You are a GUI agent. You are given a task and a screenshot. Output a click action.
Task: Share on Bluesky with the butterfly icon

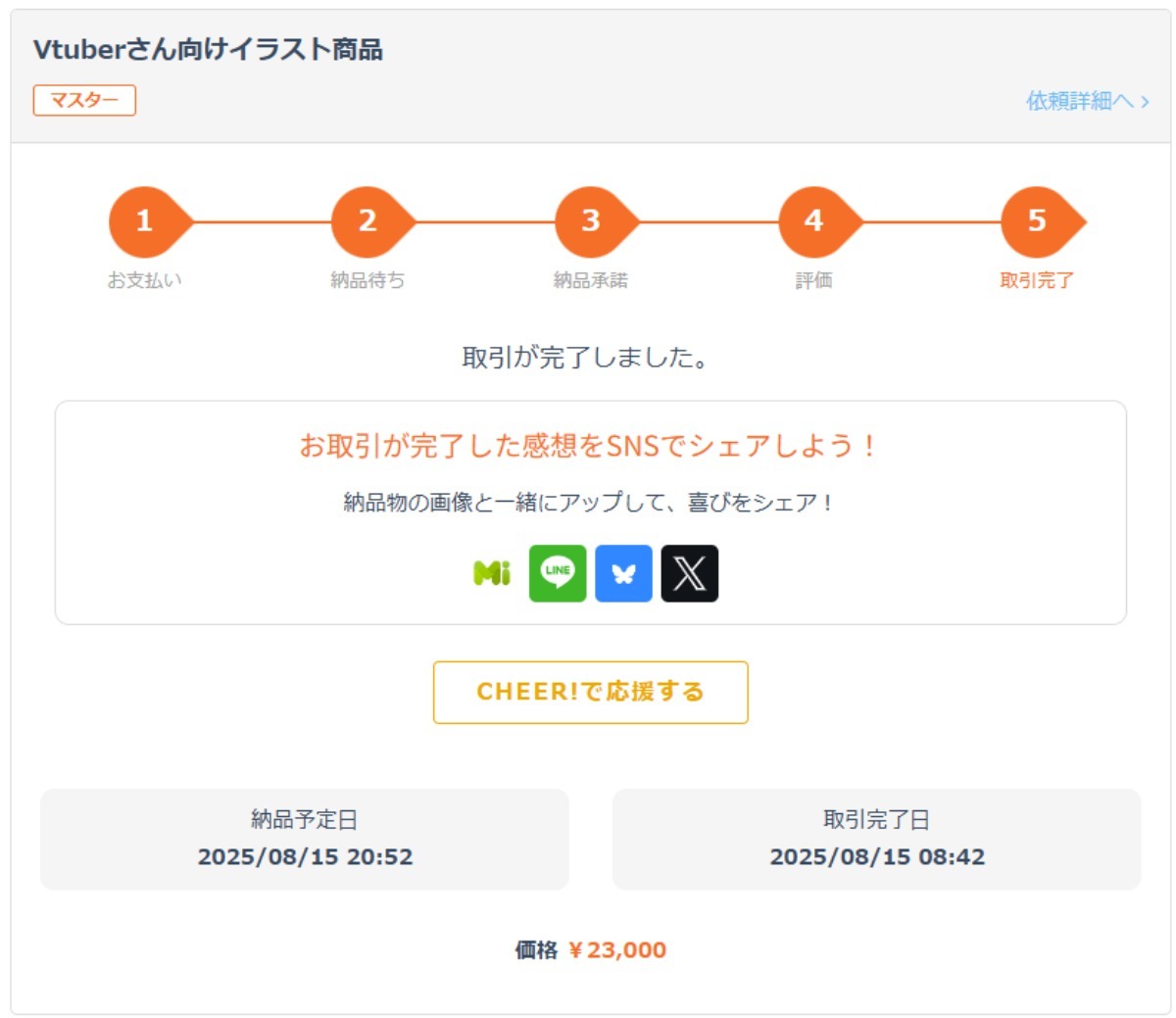click(x=623, y=573)
